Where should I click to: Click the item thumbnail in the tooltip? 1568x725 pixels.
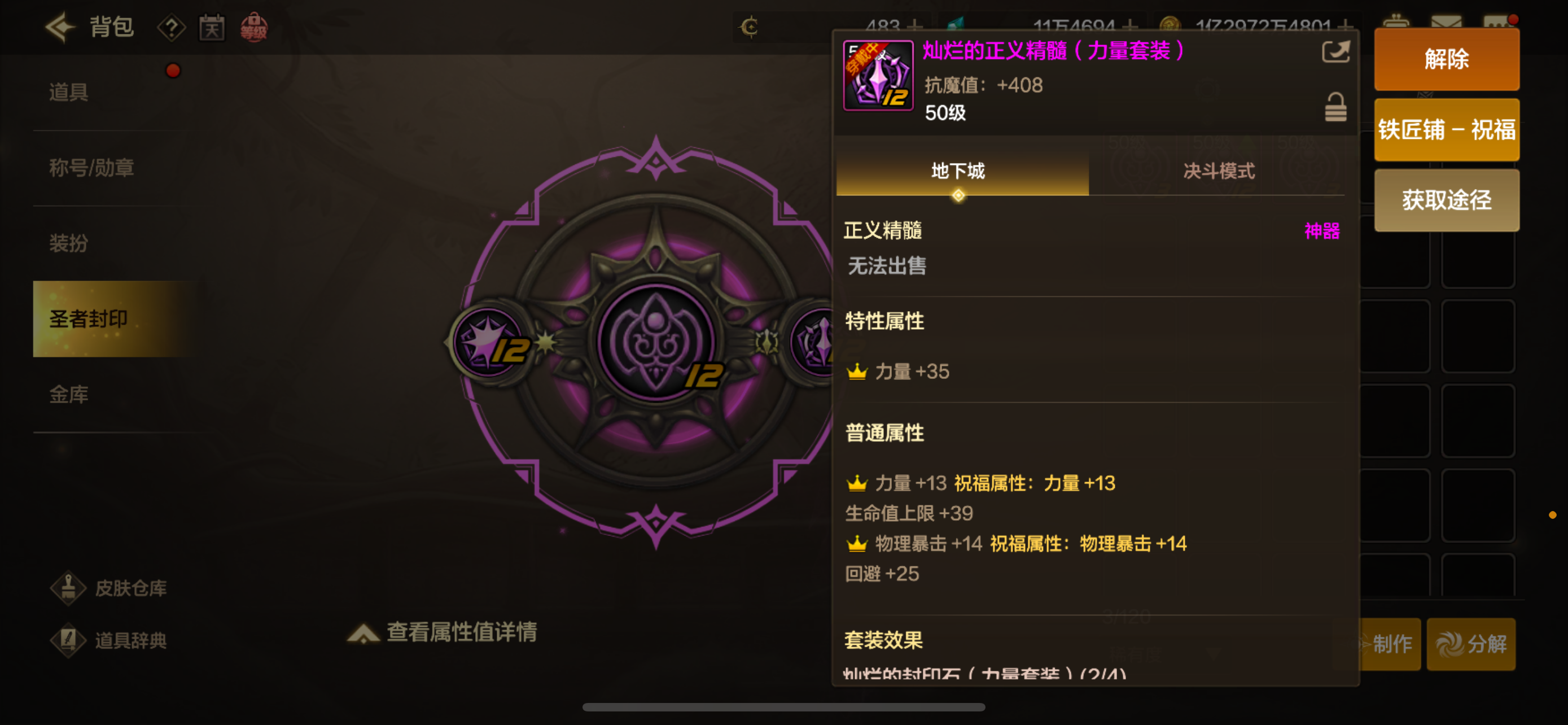(878, 76)
